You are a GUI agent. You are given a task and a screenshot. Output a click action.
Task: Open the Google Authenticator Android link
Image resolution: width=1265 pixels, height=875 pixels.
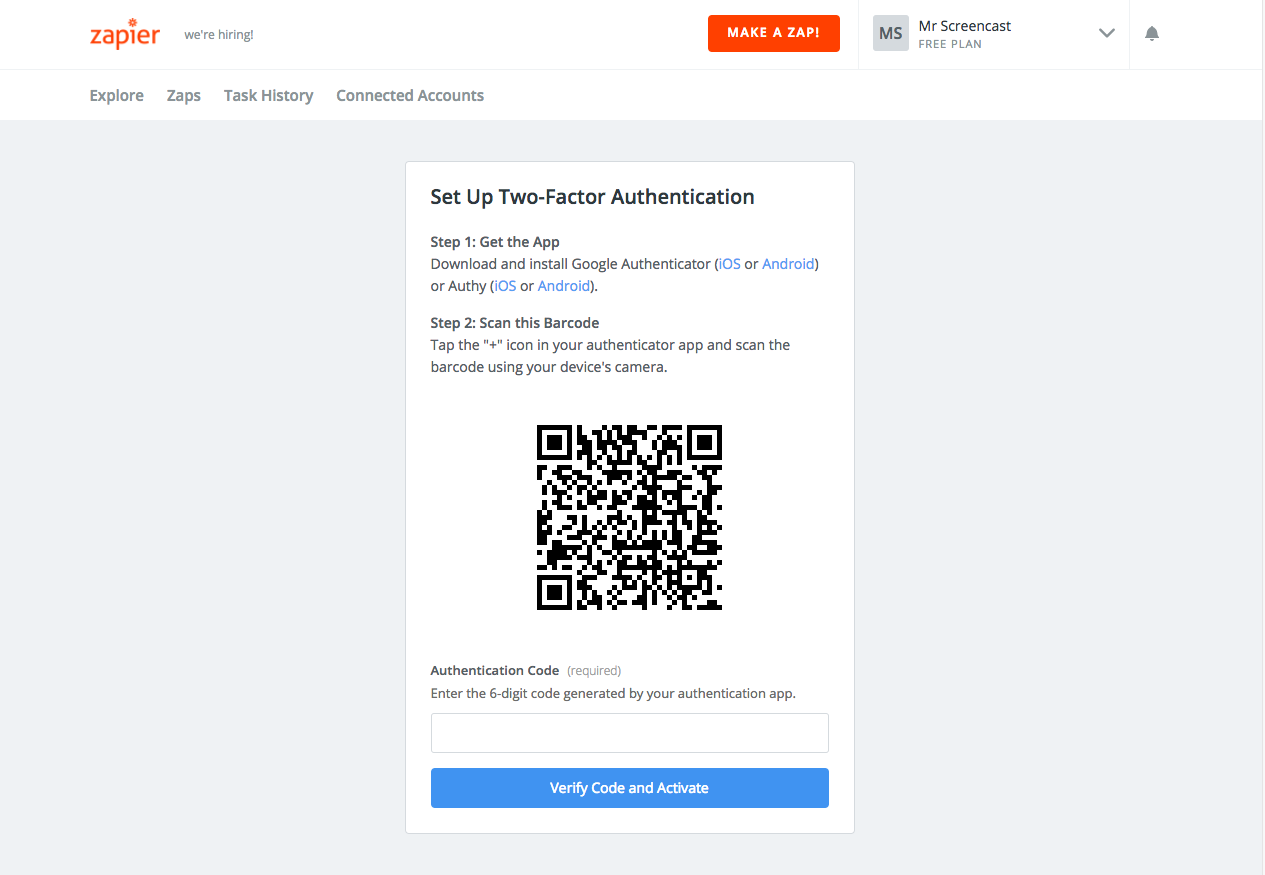coord(787,263)
